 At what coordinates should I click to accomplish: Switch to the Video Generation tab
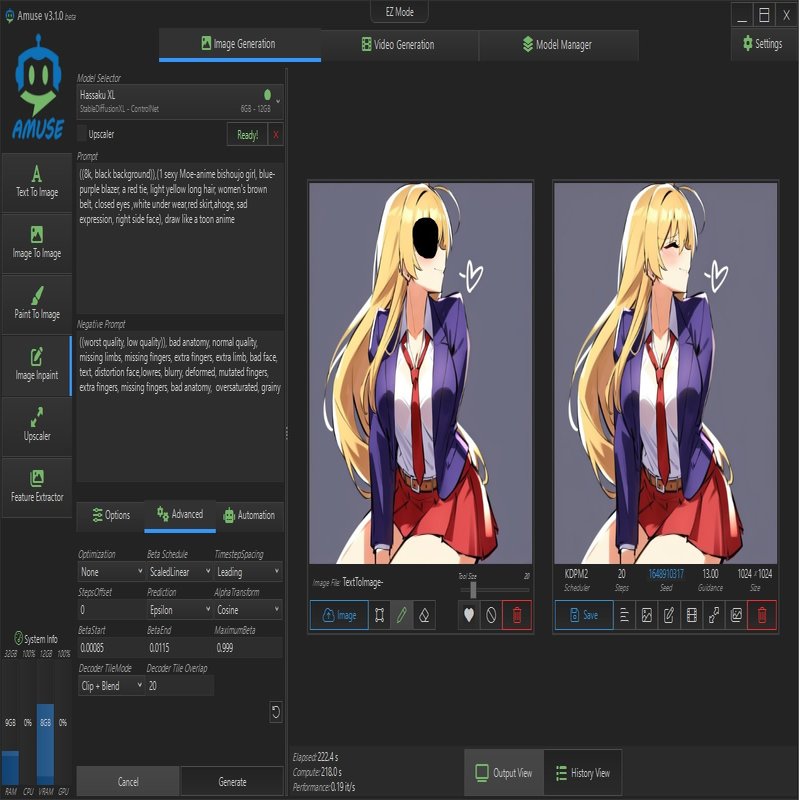pos(399,44)
